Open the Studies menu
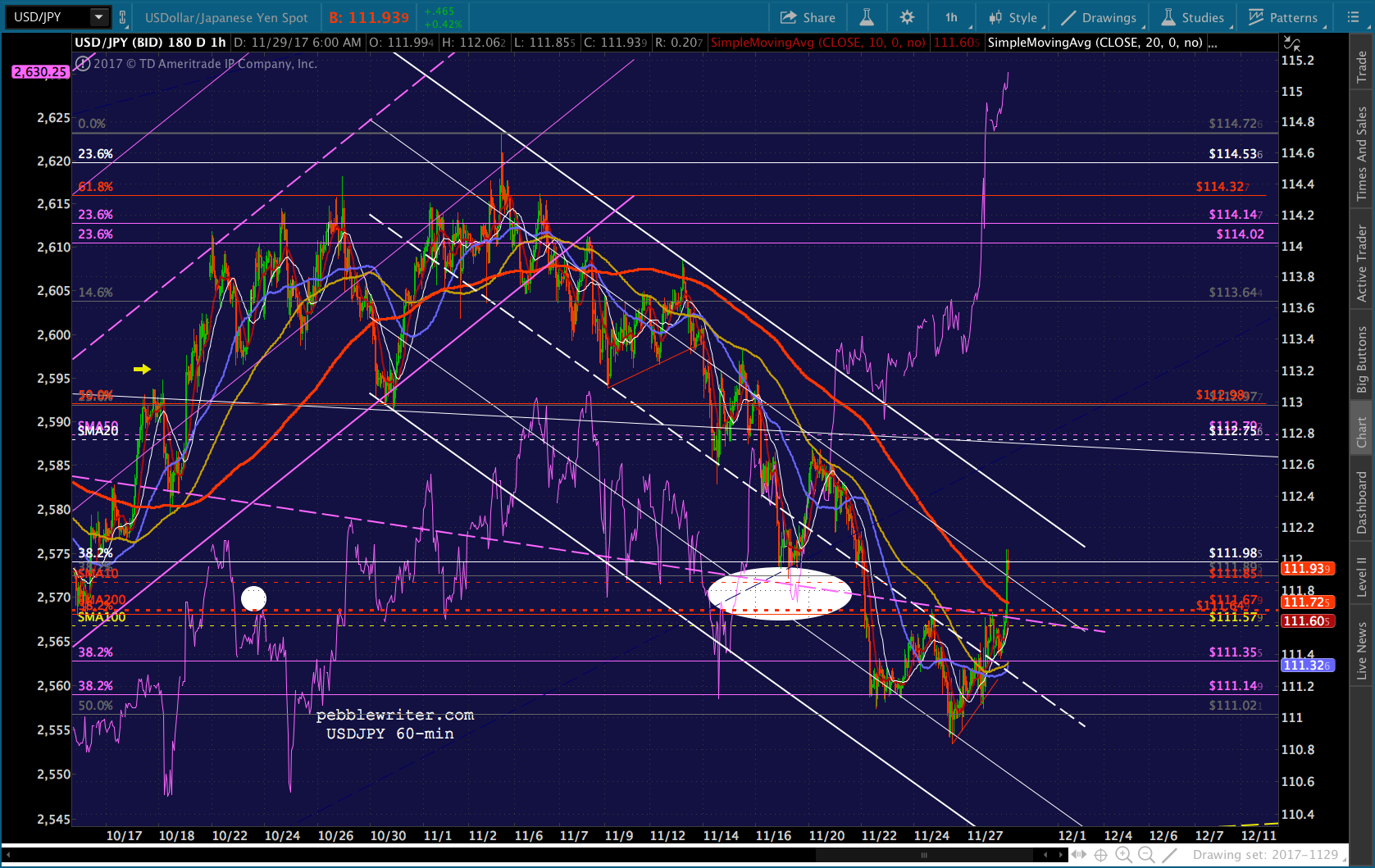This screenshot has height=868, width=1375. tap(1193, 17)
